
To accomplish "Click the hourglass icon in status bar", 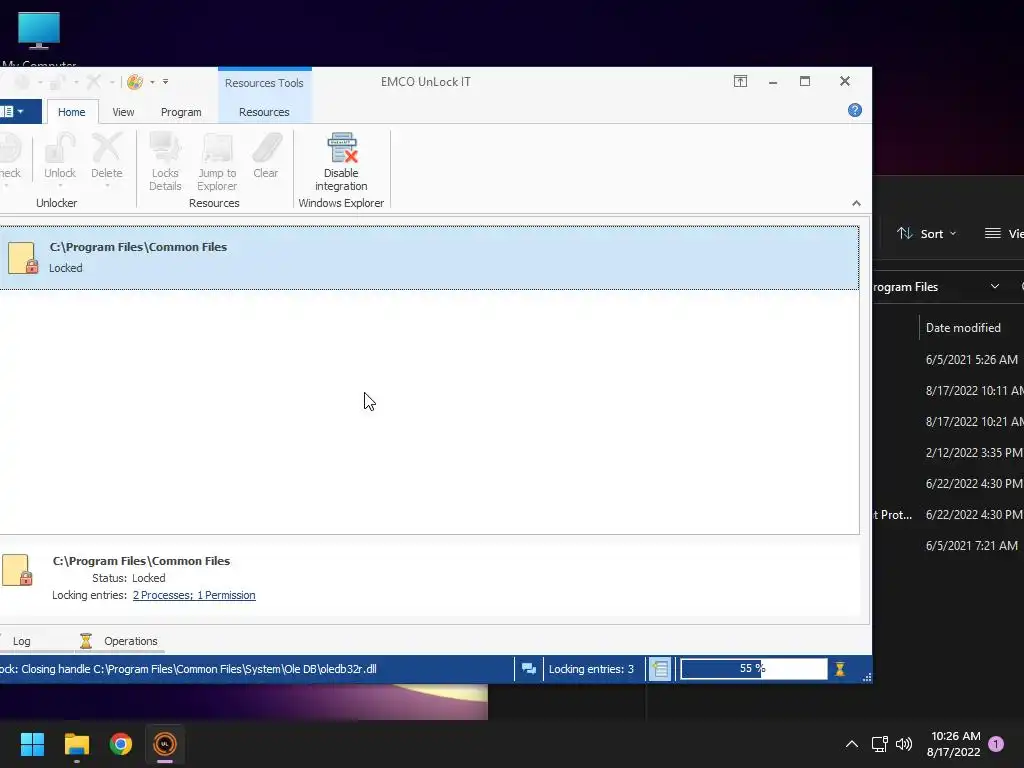I will (840, 669).
